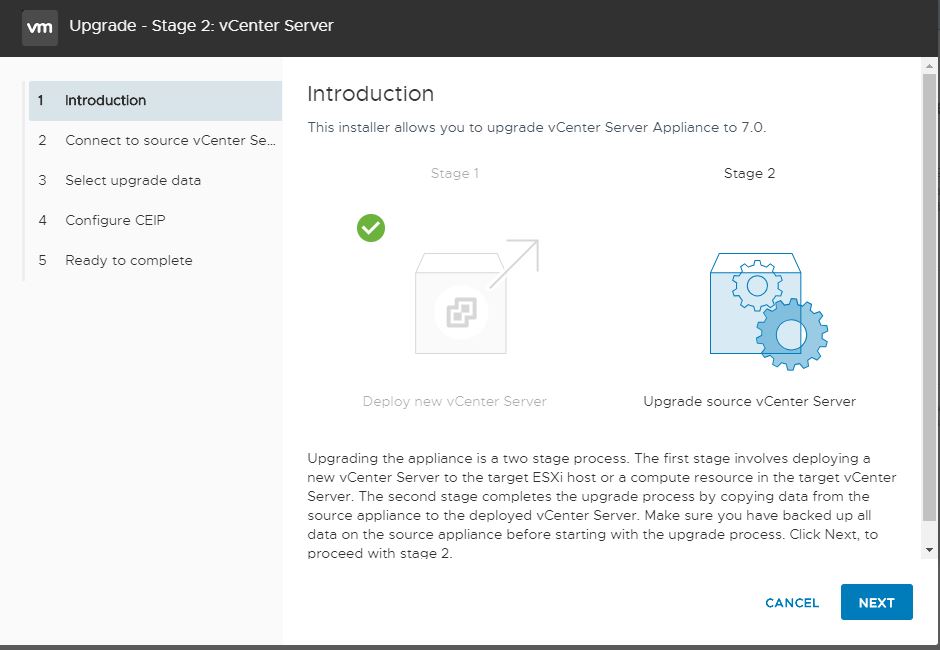Click the CANCEL button

792,603
